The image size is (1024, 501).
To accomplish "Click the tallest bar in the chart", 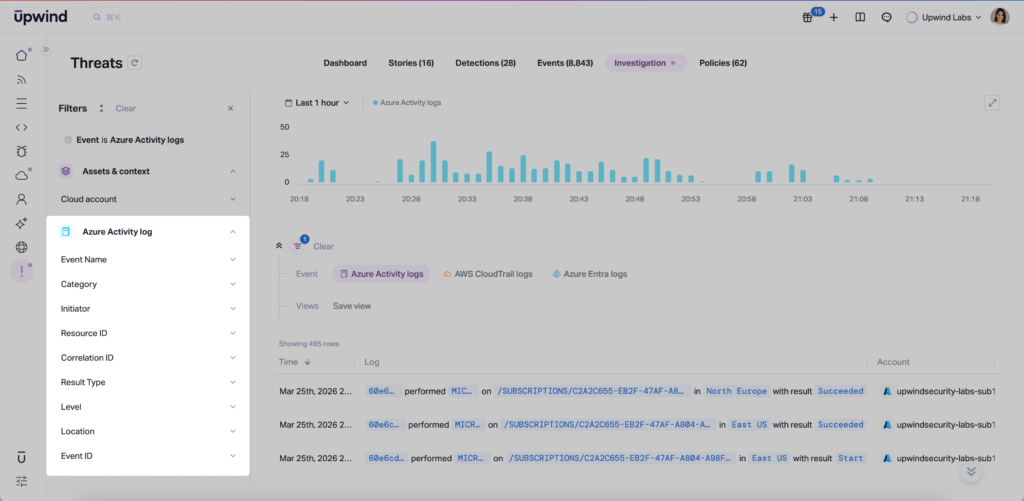I will click(x=433, y=161).
